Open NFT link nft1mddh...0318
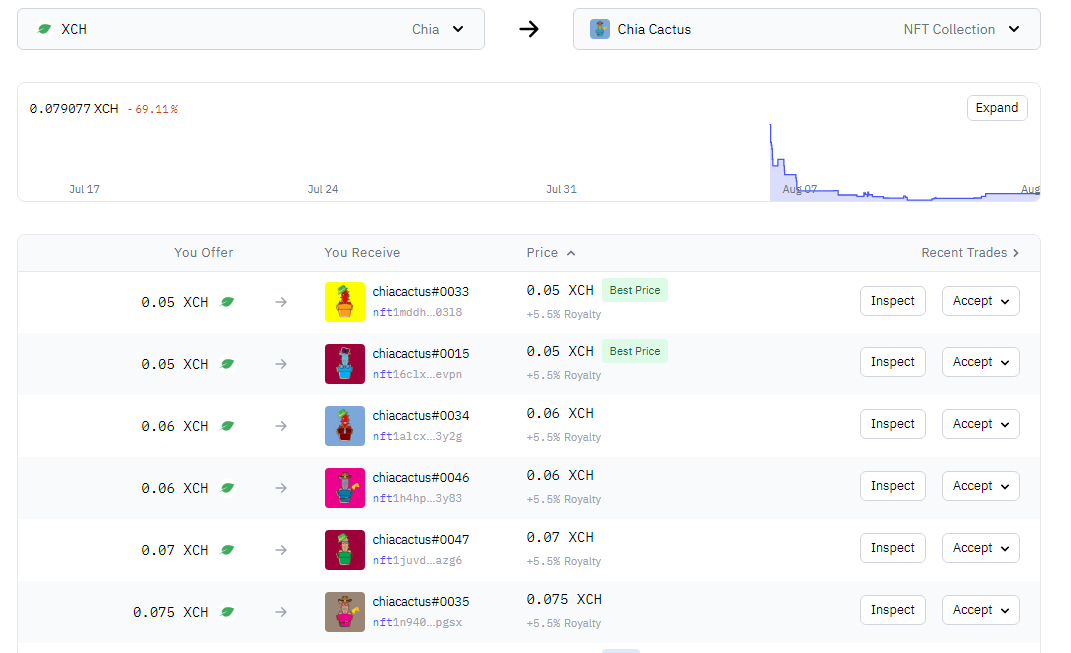 pyautogui.click(x=417, y=312)
